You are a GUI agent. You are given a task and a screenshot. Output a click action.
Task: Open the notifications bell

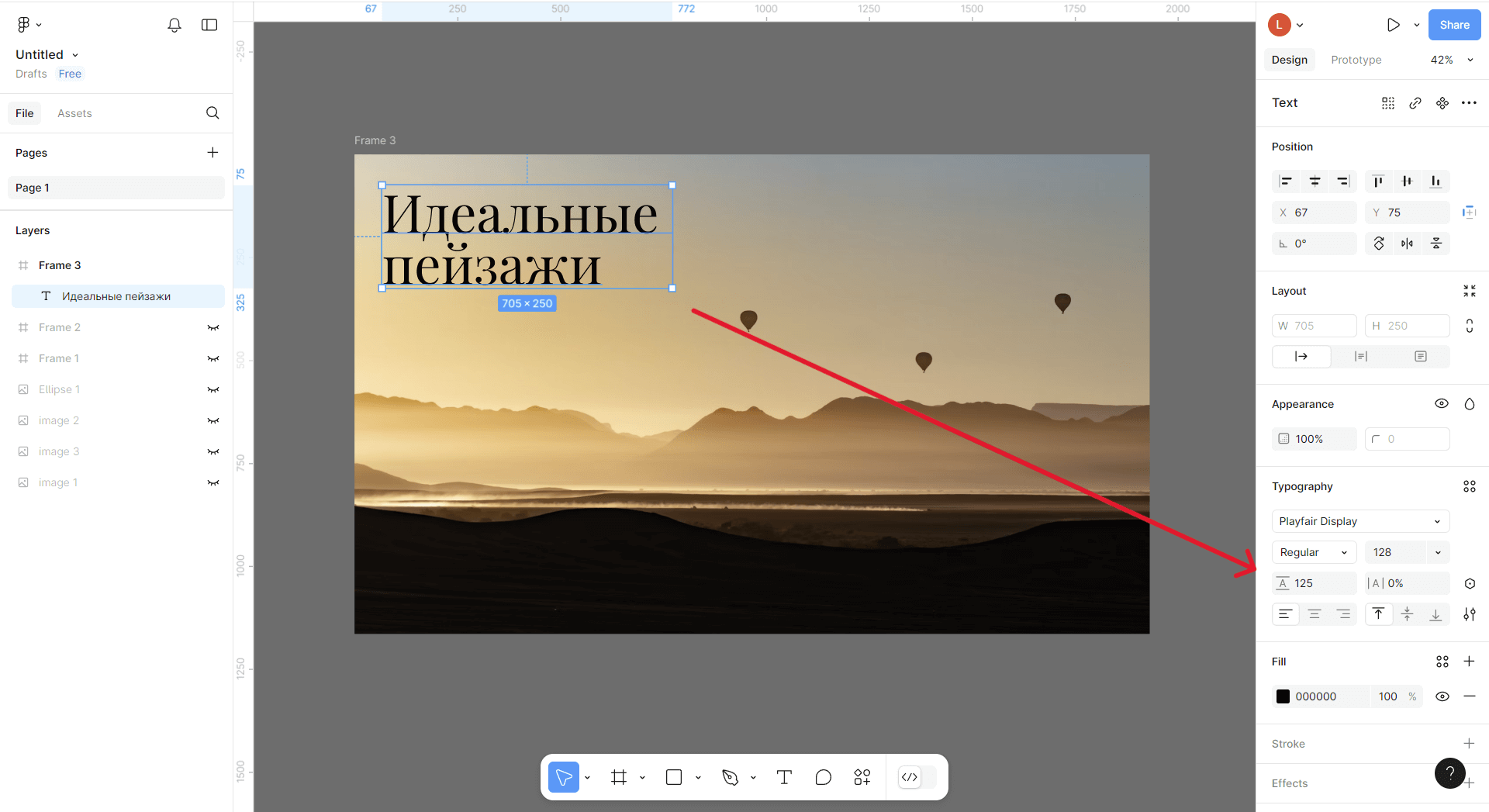click(174, 25)
